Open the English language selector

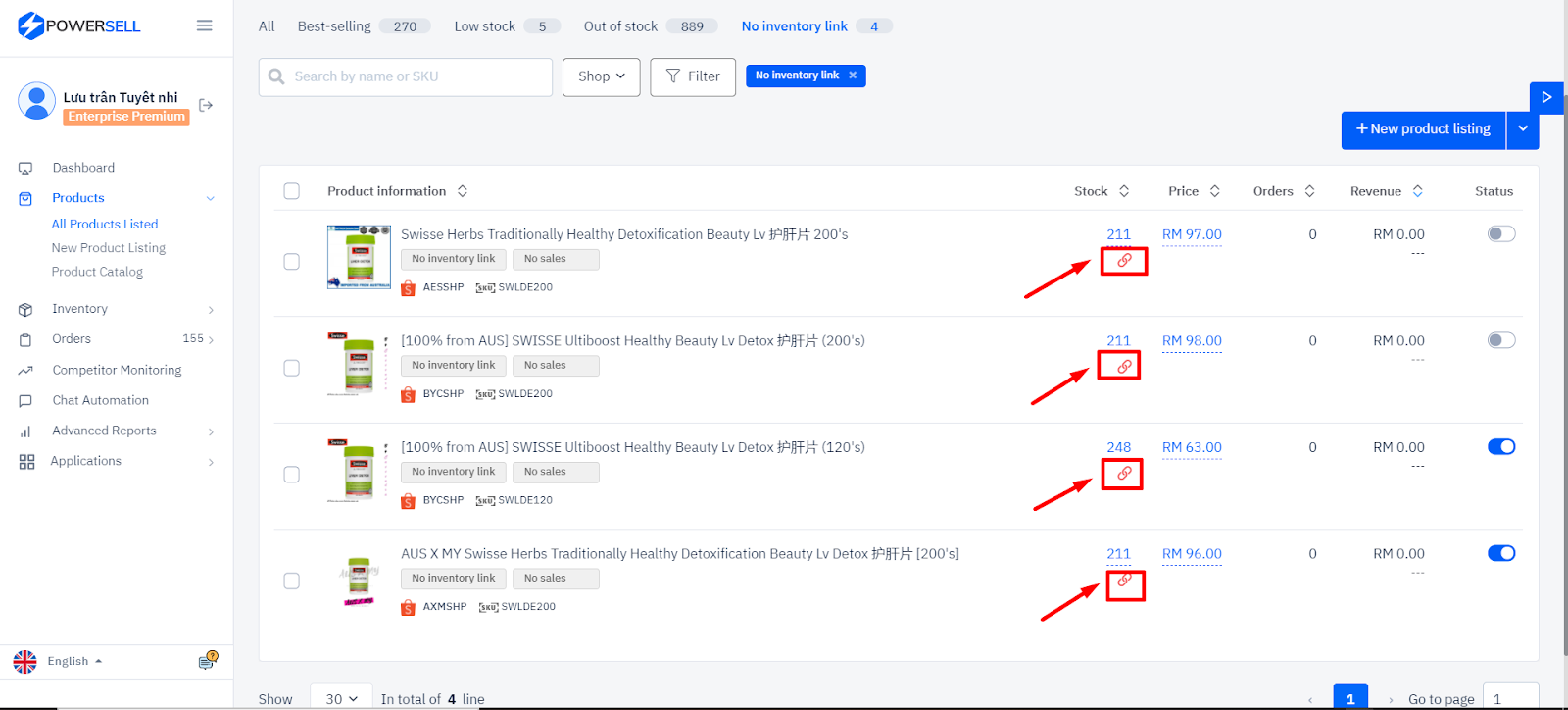coord(74,662)
